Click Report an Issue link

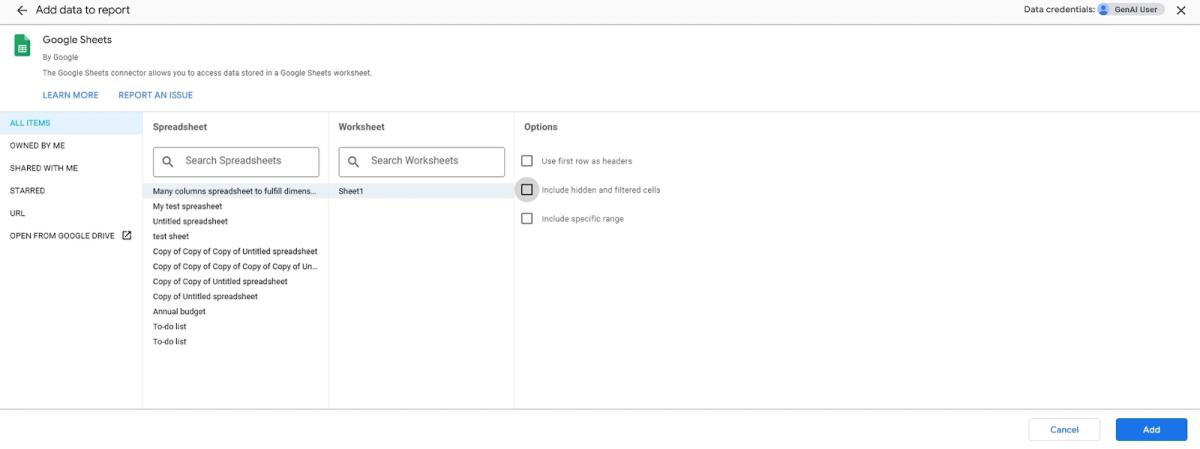coord(155,95)
